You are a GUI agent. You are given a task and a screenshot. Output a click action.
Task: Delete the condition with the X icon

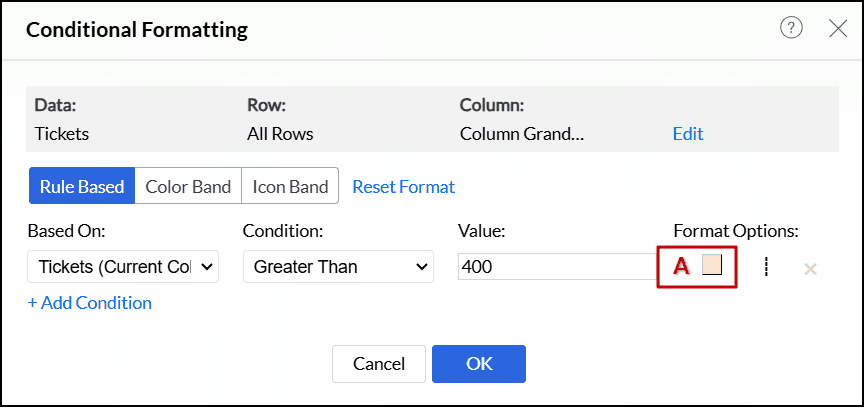click(x=810, y=268)
